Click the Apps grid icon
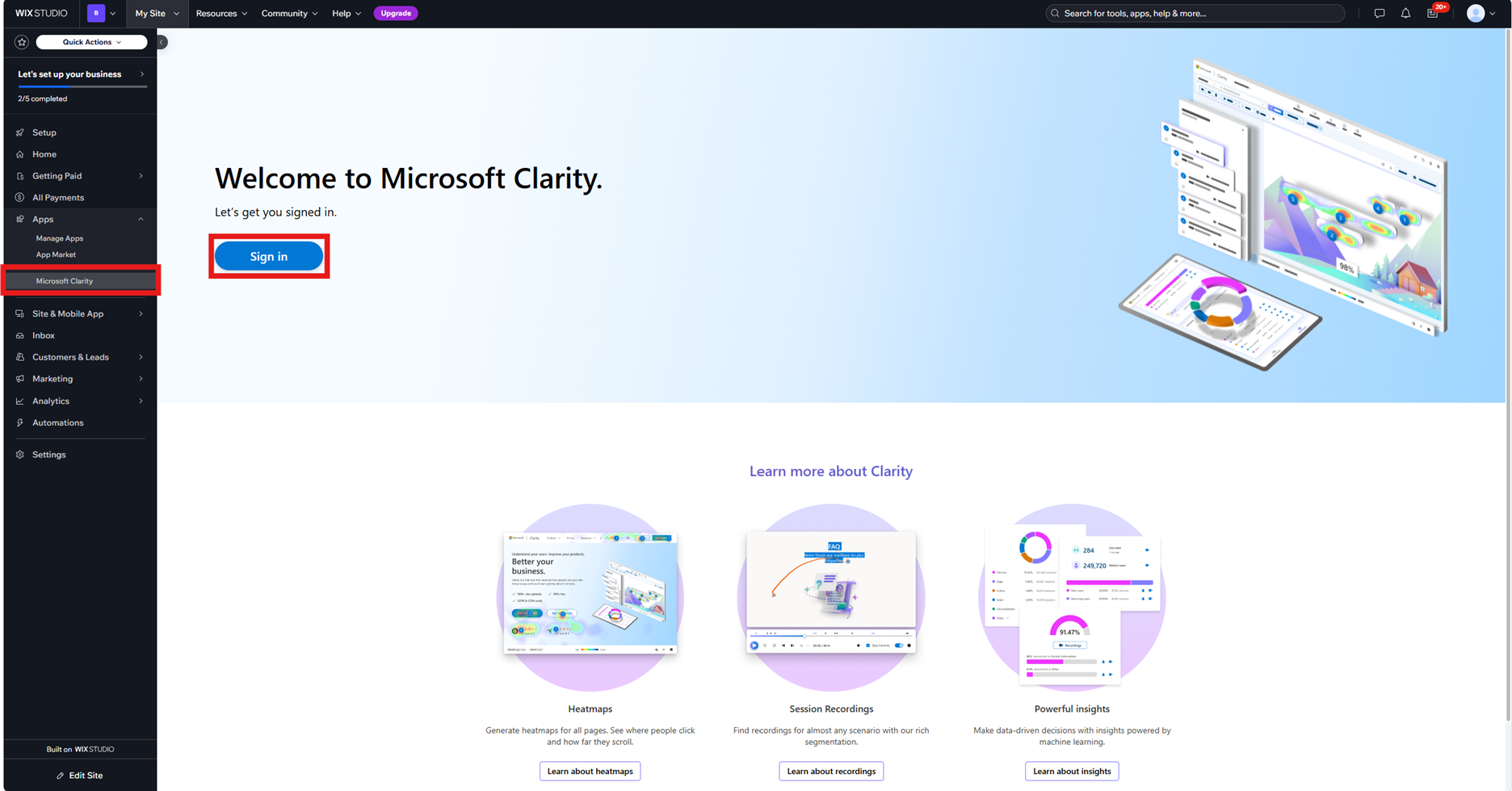 [20, 220]
